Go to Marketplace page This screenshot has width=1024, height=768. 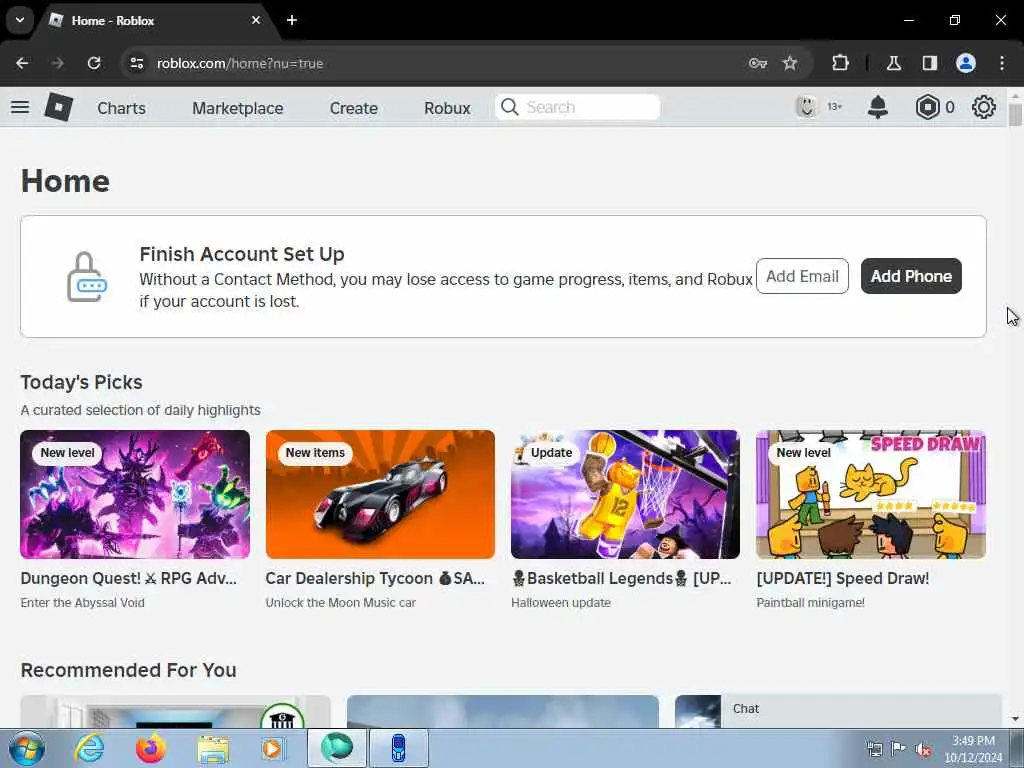(x=238, y=108)
